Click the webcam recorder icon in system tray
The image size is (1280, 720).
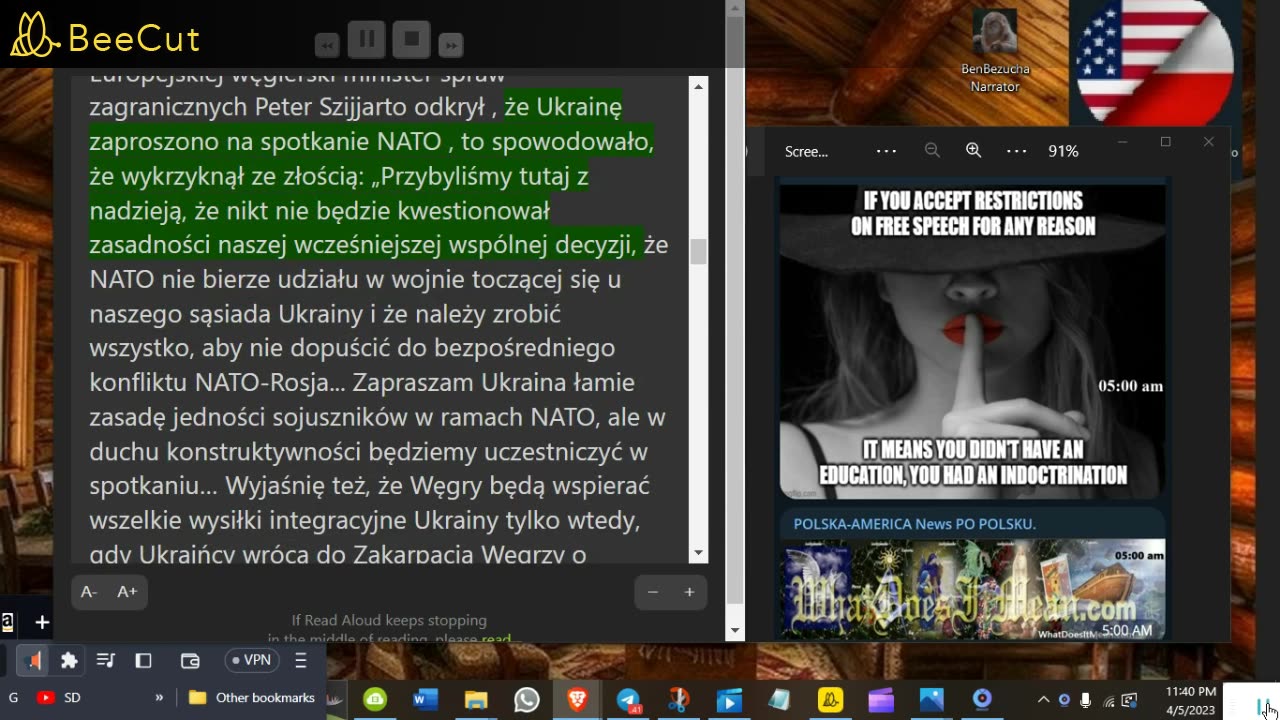click(1064, 700)
